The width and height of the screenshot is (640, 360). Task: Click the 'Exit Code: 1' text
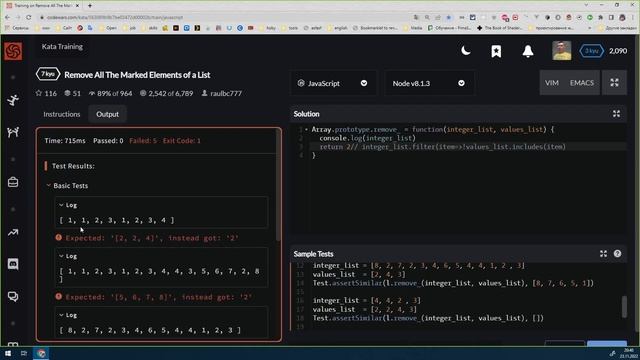(182, 141)
